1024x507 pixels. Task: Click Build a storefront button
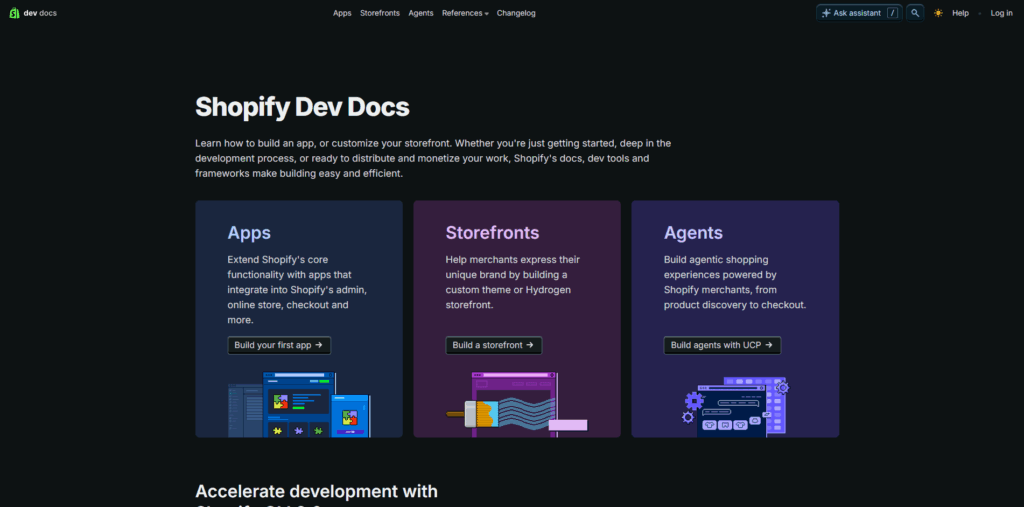494,345
